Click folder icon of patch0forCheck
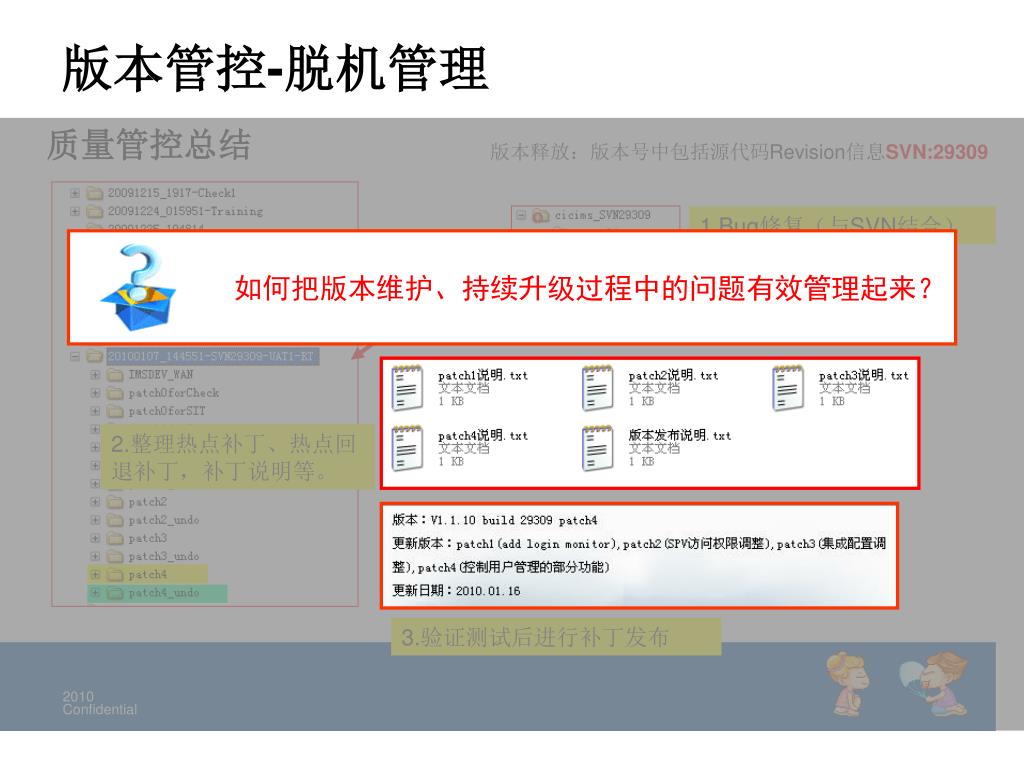Viewport: 1024px width, 768px height. click(116, 392)
